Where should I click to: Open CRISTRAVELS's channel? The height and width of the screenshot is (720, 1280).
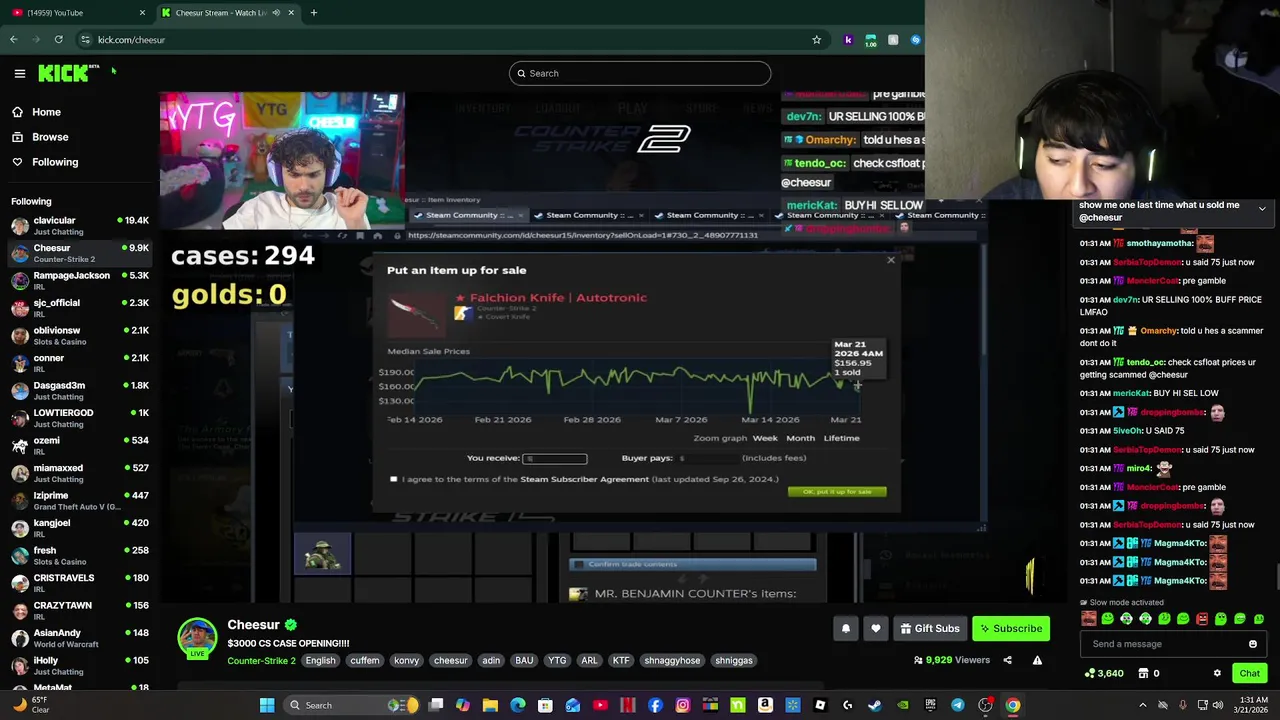tap(80, 583)
